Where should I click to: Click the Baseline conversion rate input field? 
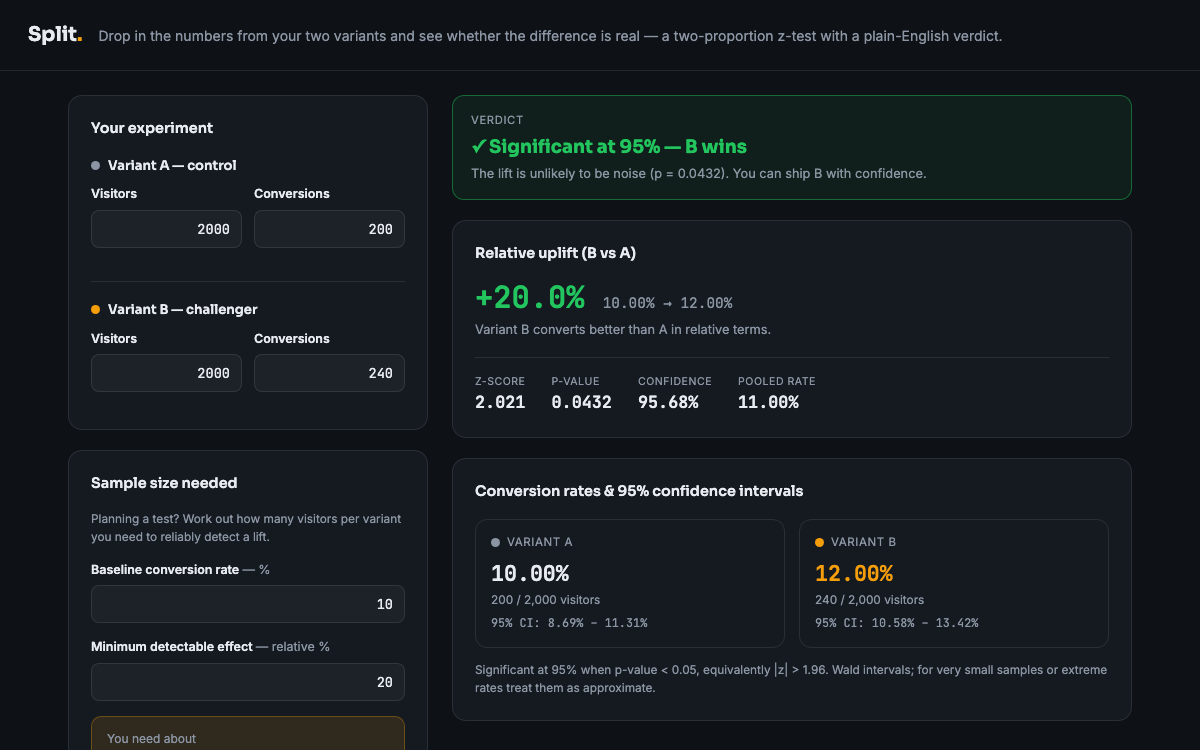tap(248, 604)
